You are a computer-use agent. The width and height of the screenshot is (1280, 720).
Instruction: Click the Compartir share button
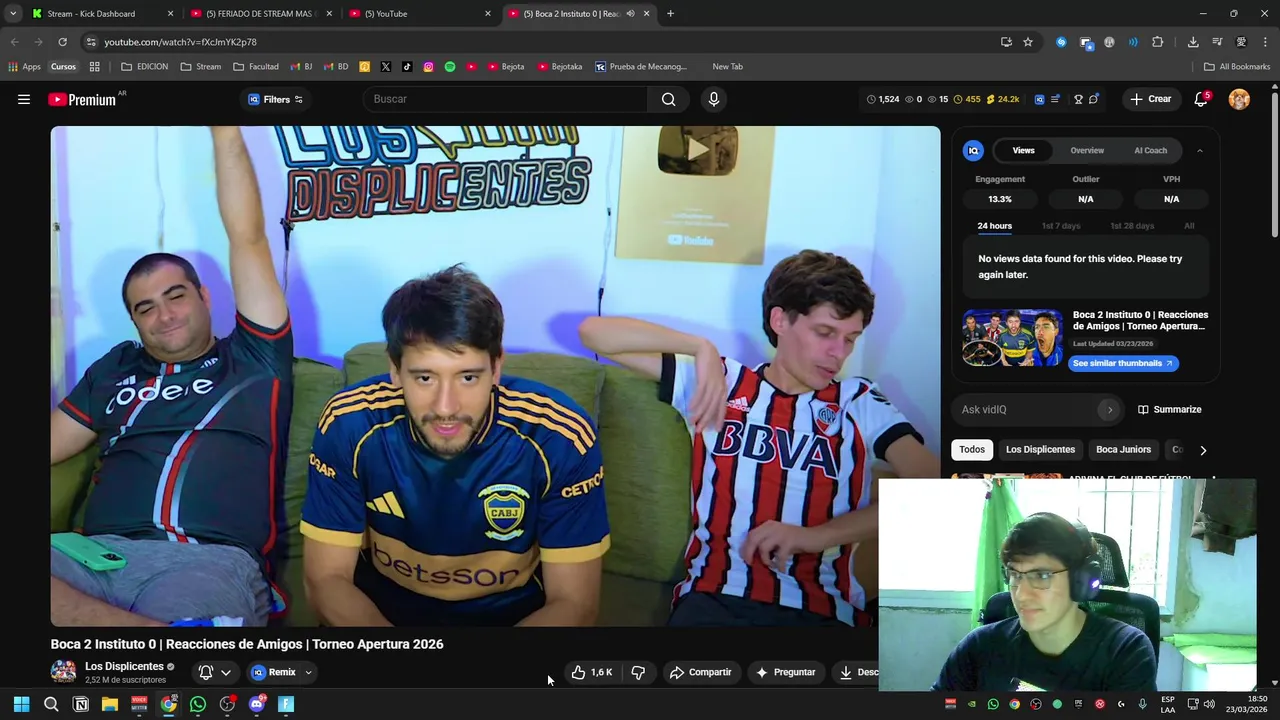[x=700, y=672]
